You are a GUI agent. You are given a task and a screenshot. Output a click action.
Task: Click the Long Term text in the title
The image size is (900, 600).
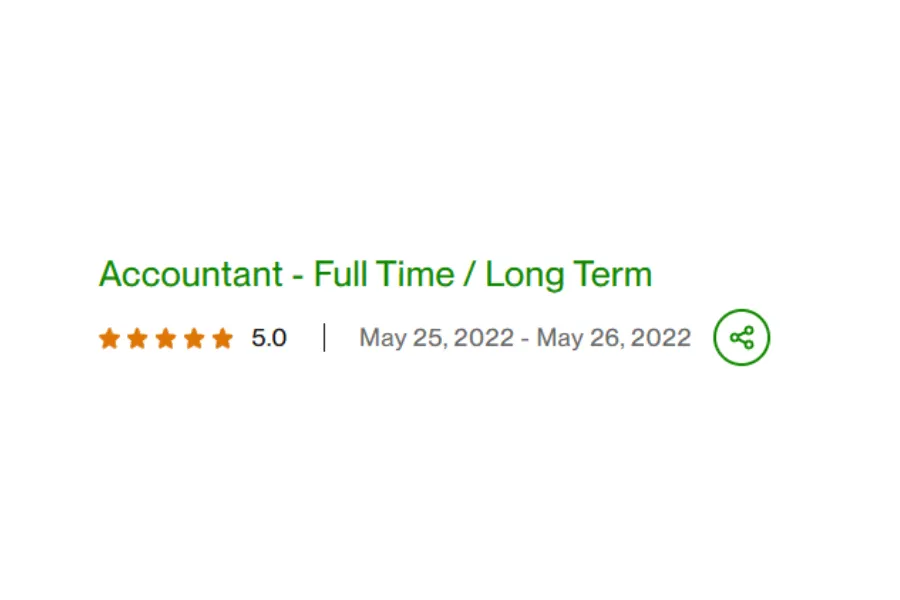pos(569,275)
